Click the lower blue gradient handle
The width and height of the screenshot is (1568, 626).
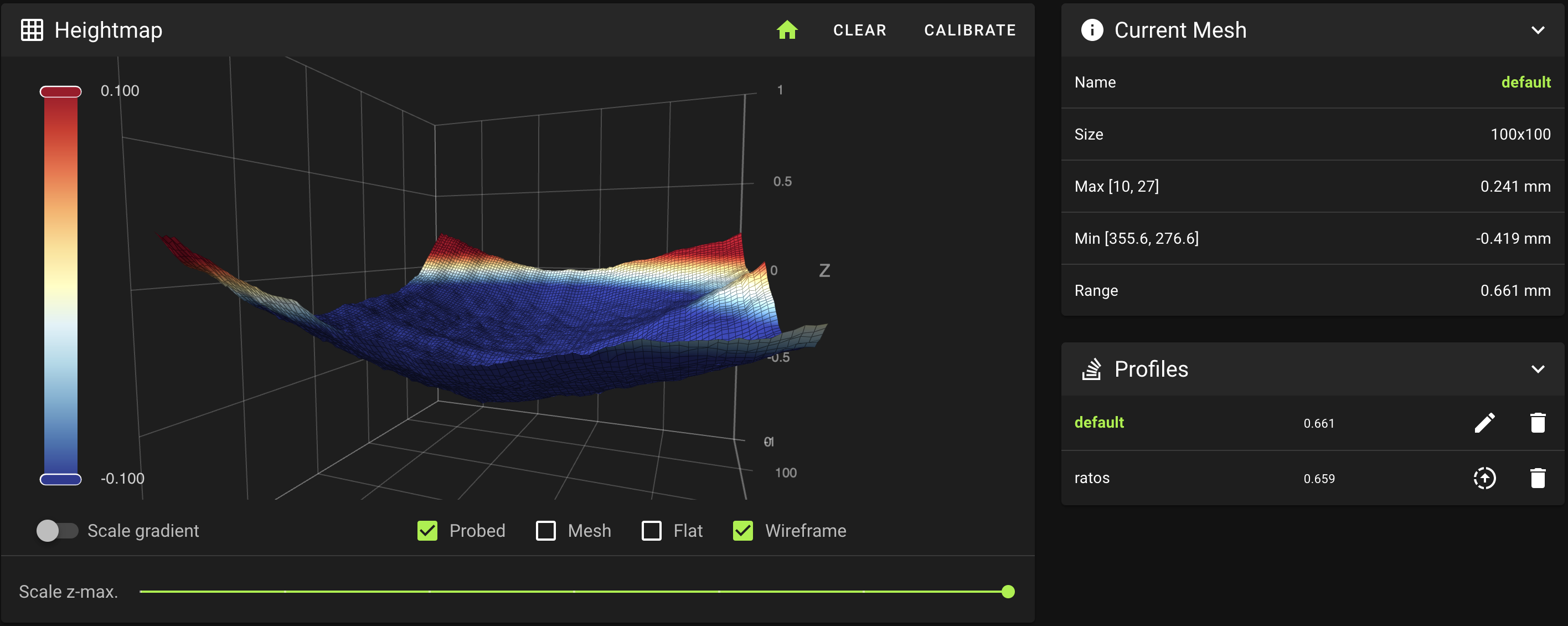pos(61,479)
